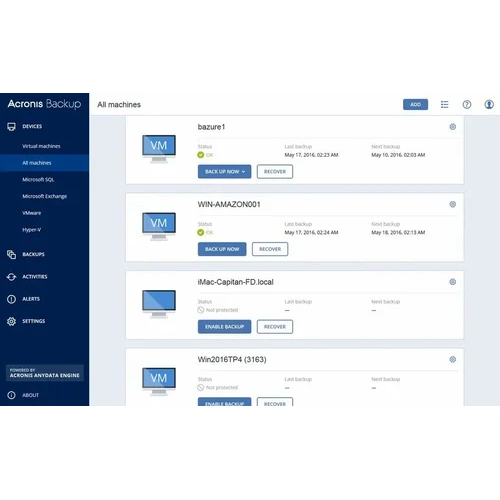Click the VM icon of Win2016TP4 (3163)
This screenshot has height=500, width=500.
coord(159,381)
